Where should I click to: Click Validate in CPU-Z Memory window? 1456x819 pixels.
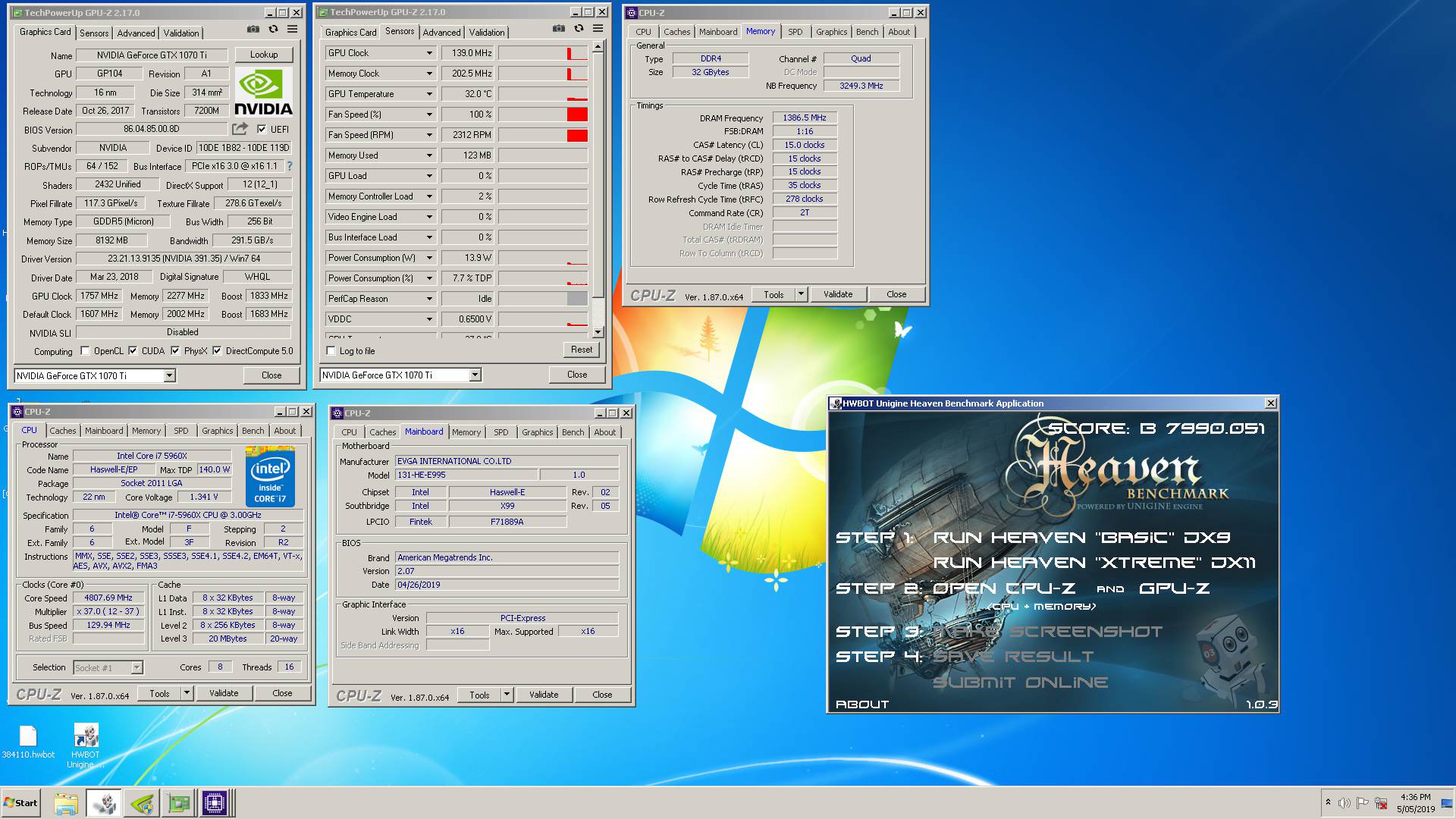pyautogui.click(x=838, y=294)
